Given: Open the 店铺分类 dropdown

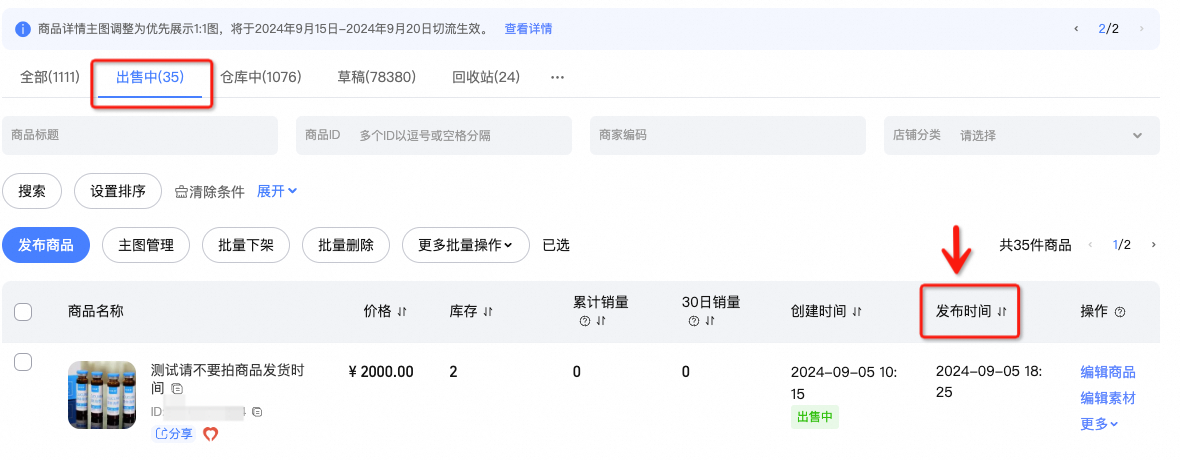Looking at the screenshot, I should tap(1022, 136).
